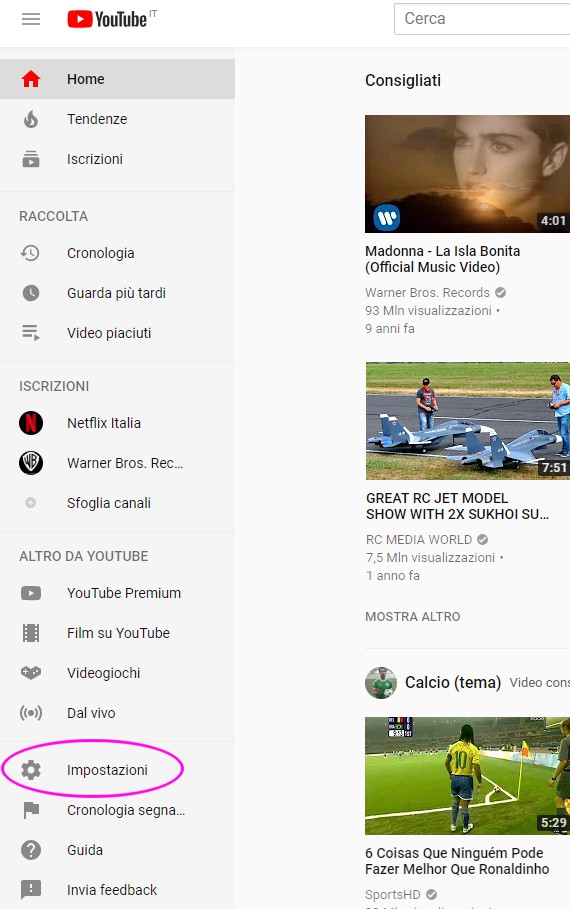Open title 6 Coisas Que Ninguém Pode
The width and height of the screenshot is (570, 909).
[x=457, y=861]
